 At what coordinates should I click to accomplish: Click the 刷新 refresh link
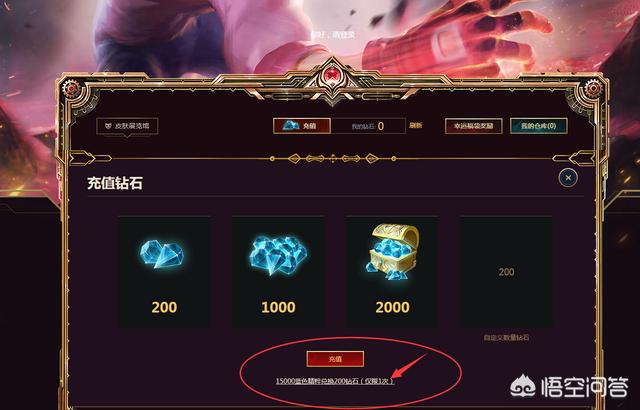tap(416, 125)
